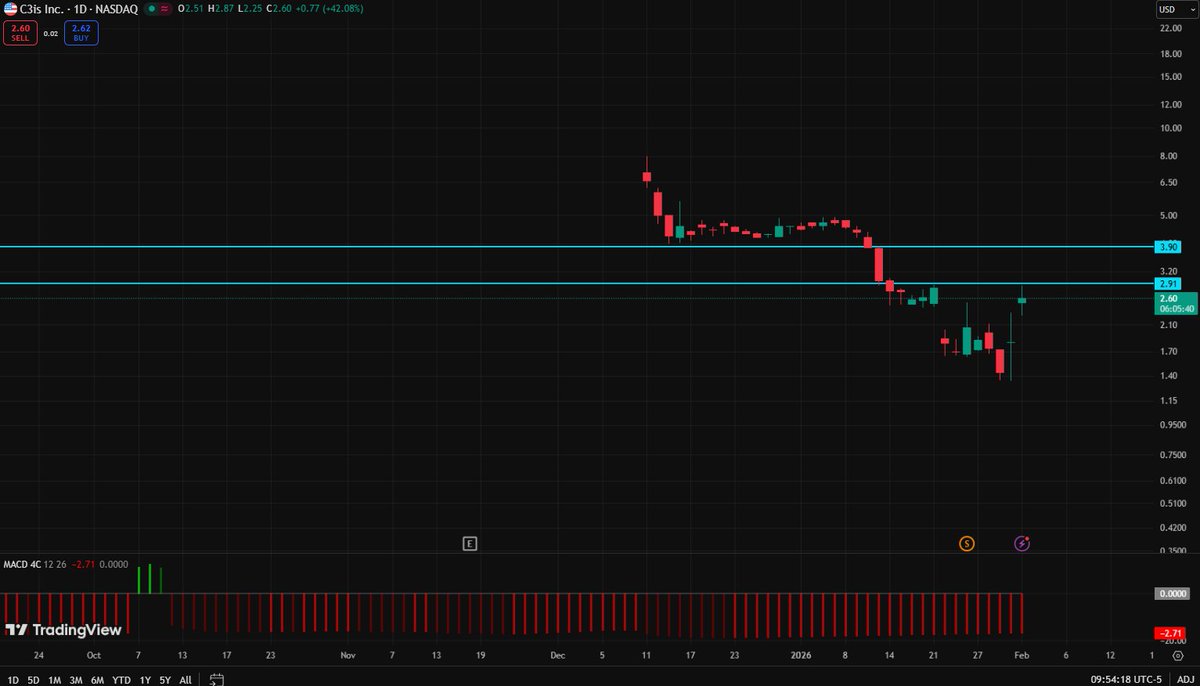Image resolution: width=1200 pixels, height=686 pixels.
Task: Click the 2.91 horizontal line price label
Action: coord(1167,284)
